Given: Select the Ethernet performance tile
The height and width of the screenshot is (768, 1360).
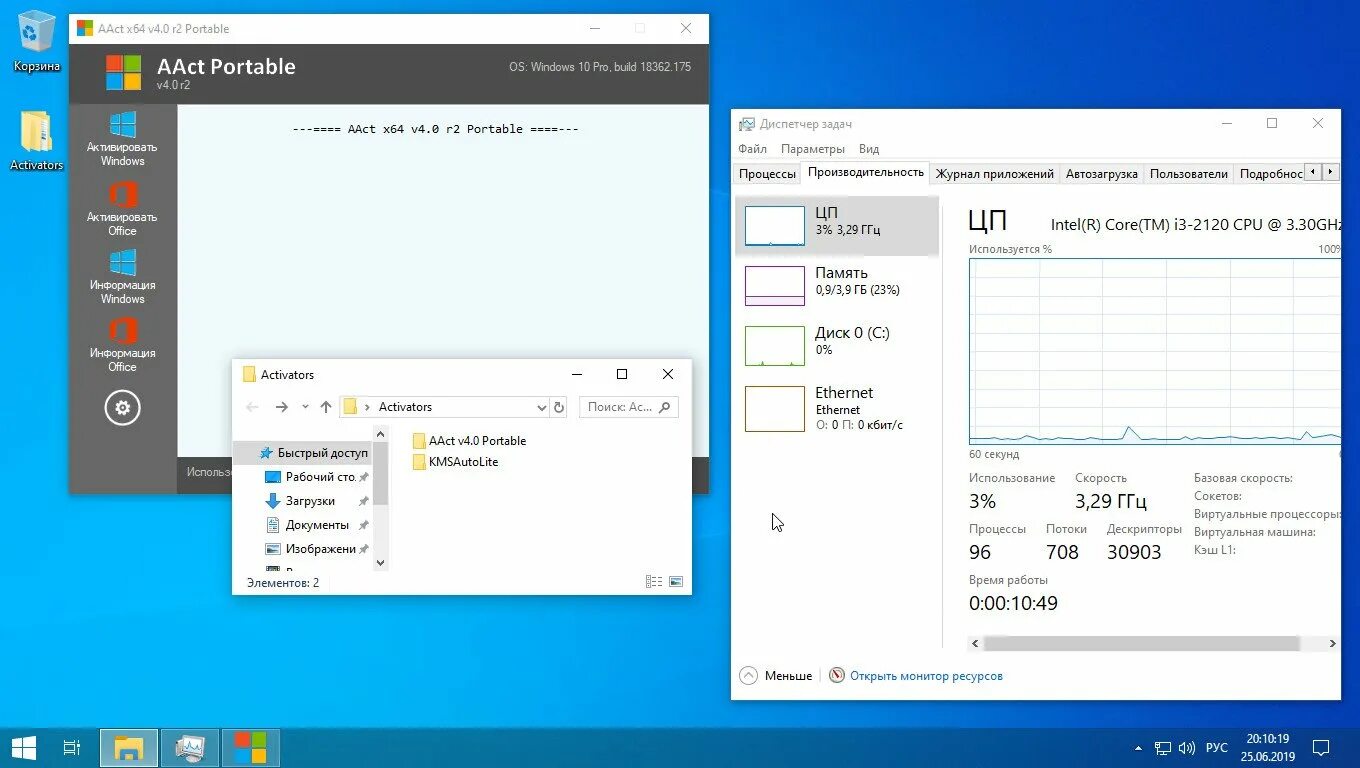Looking at the screenshot, I should point(837,408).
